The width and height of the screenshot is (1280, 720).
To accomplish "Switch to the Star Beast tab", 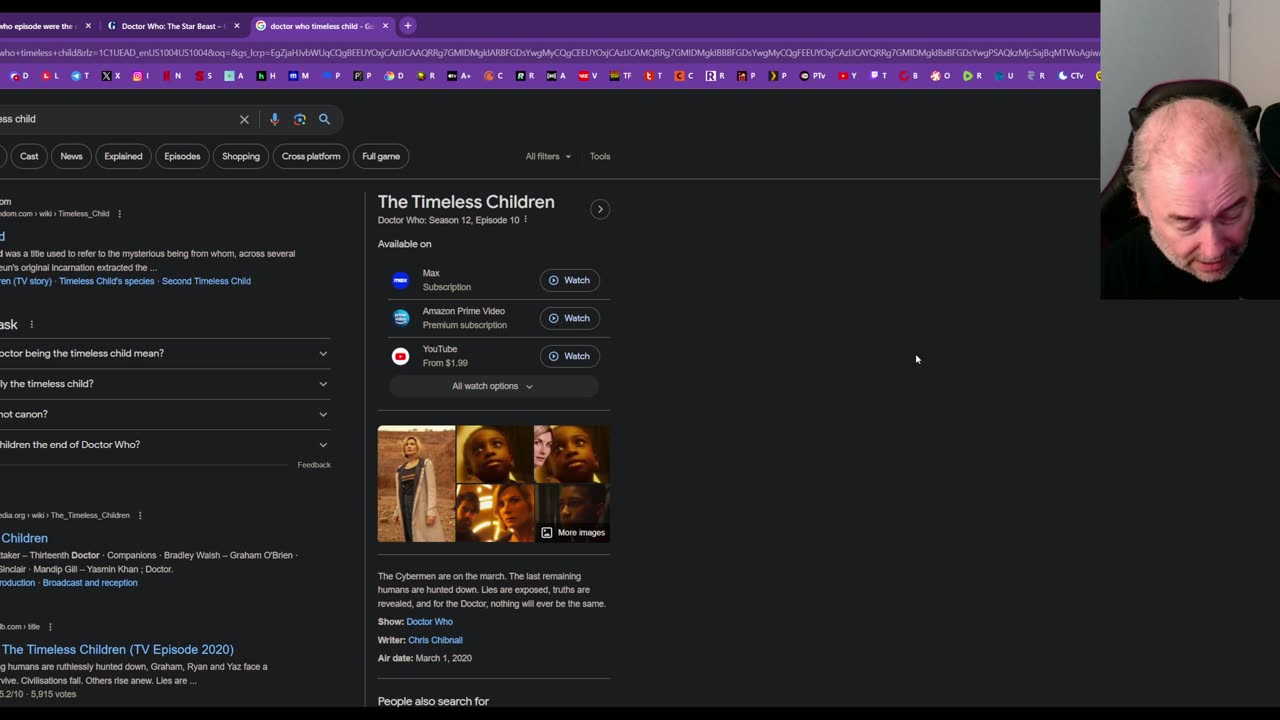I will (171, 26).
